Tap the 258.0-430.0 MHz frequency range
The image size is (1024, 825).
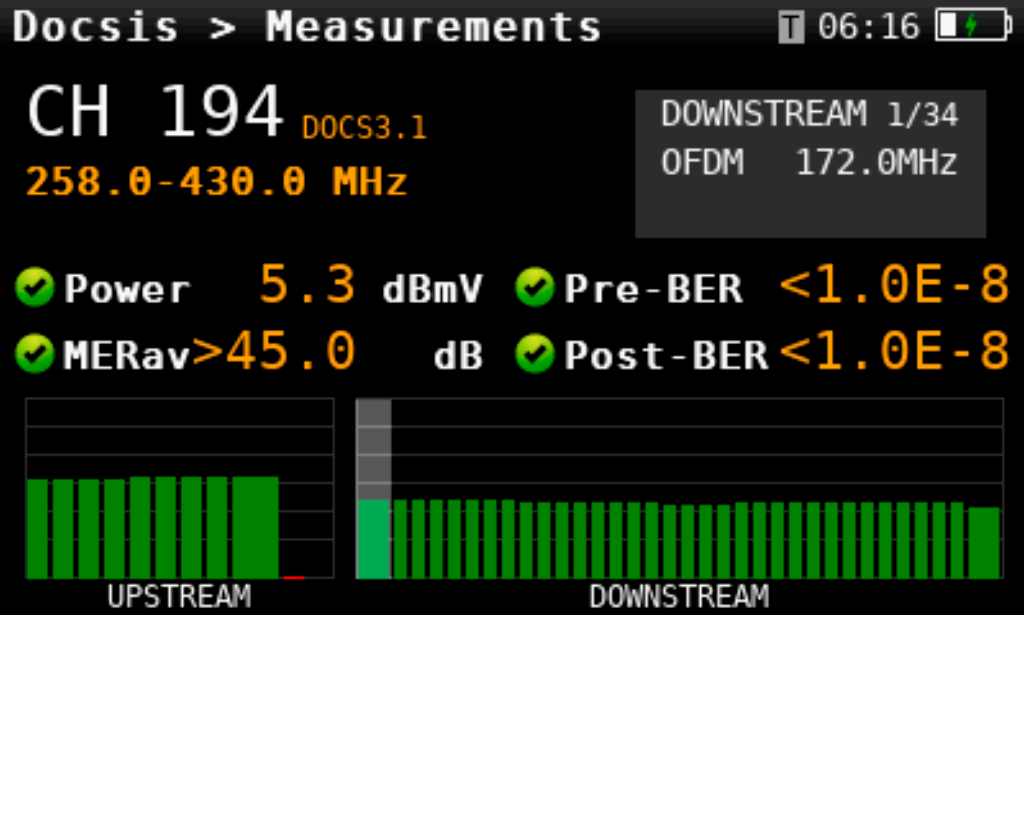pyautogui.click(x=216, y=182)
